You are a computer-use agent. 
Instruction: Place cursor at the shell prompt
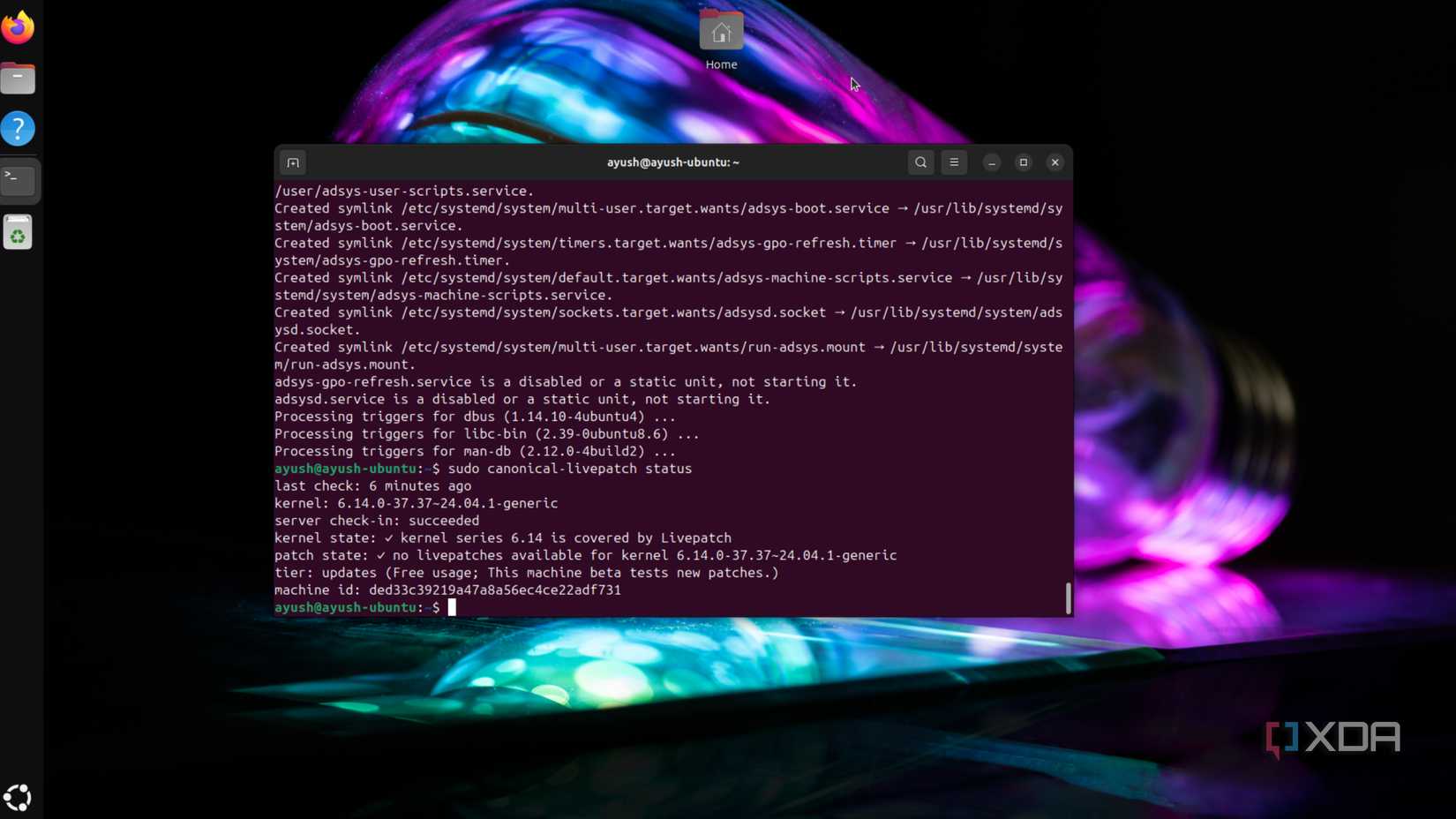click(450, 607)
